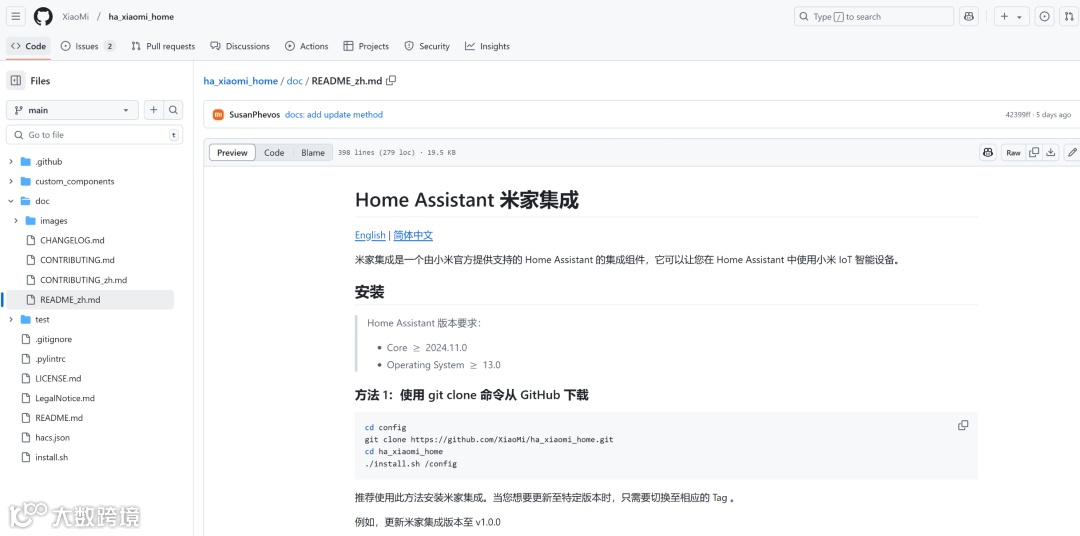Open CONTRIBUTING.md in file tree

77,260
